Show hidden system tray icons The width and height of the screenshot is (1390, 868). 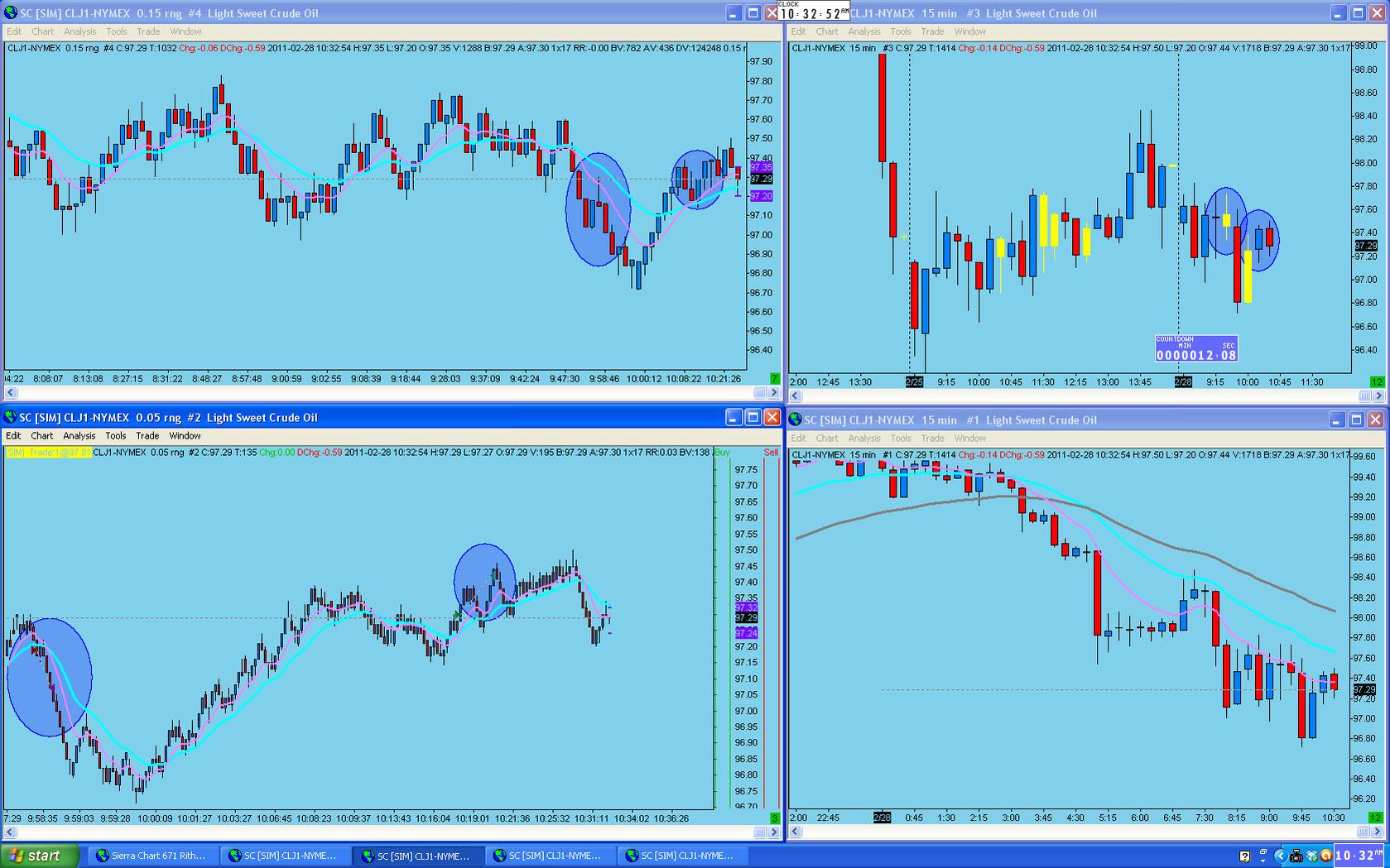tap(1280, 856)
